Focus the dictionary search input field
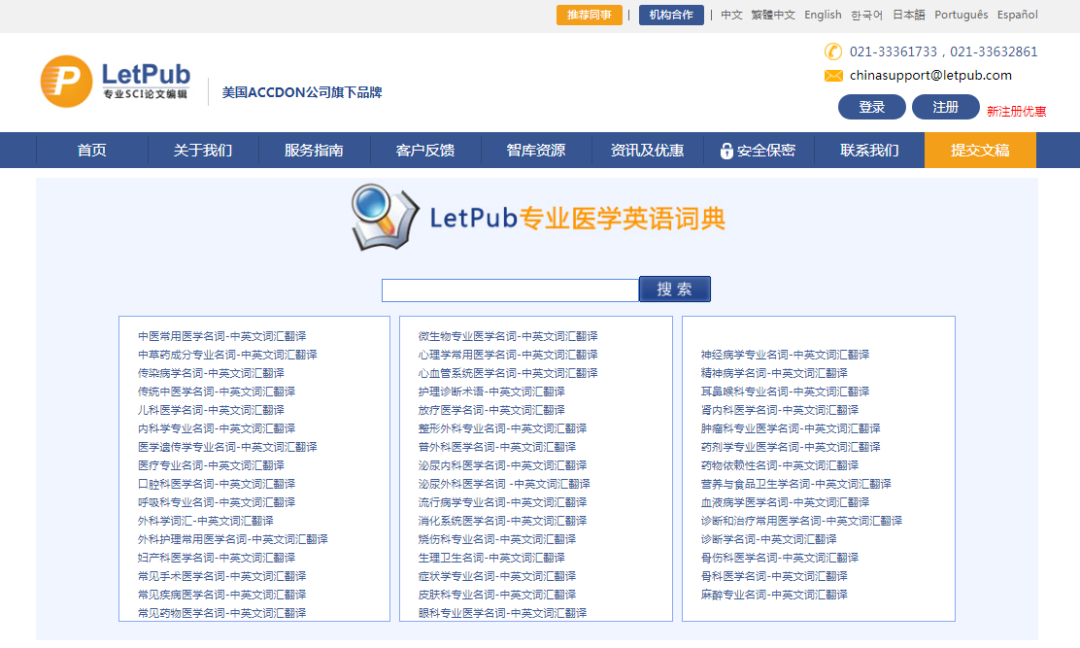Image resolution: width=1080 pixels, height=648 pixels. point(510,290)
